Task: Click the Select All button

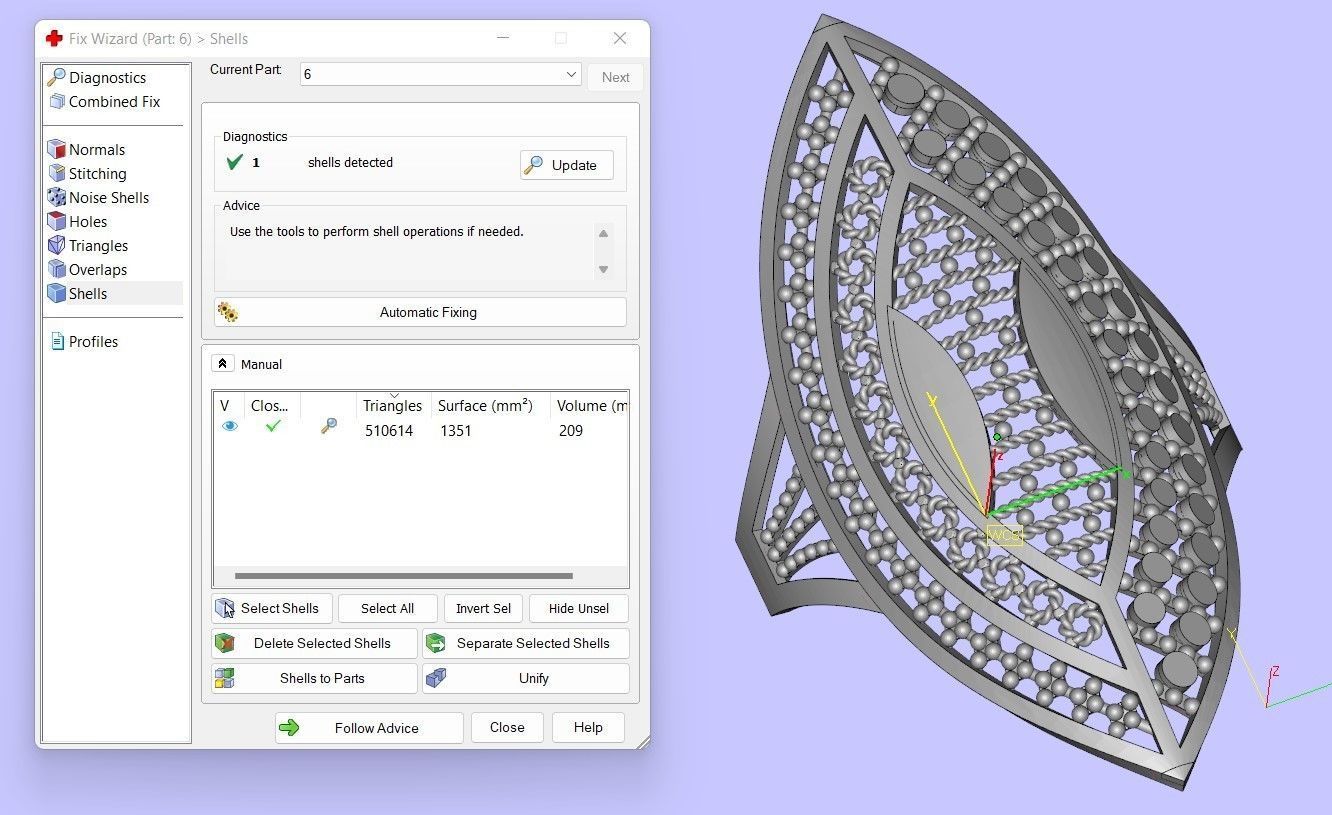Action: click(387, 608)
